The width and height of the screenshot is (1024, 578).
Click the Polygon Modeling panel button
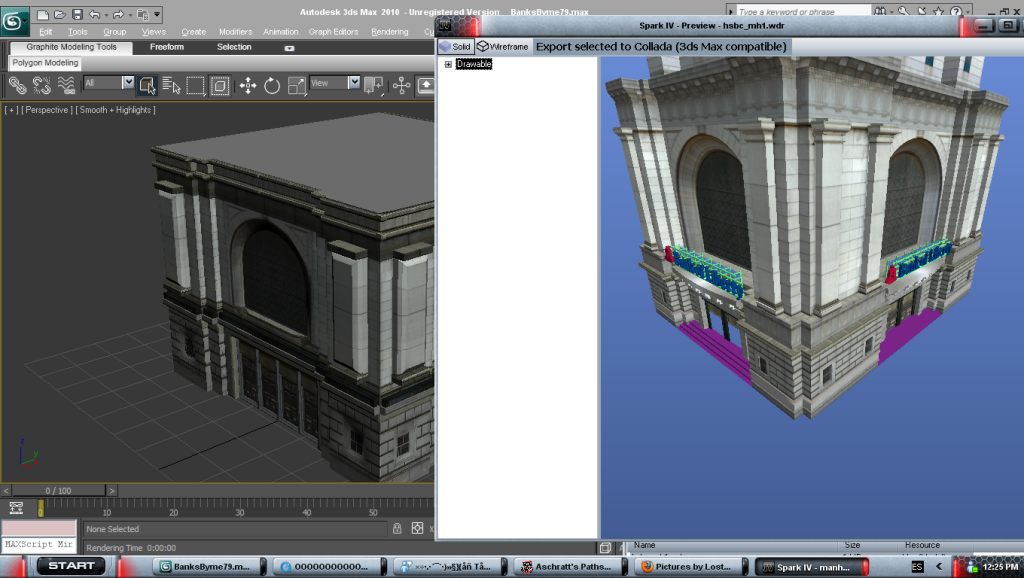tap(45, 63)
